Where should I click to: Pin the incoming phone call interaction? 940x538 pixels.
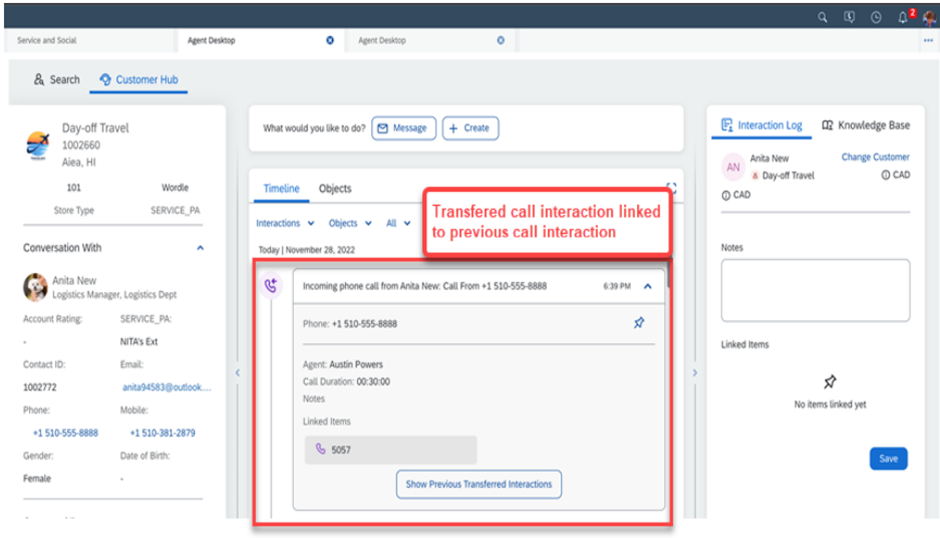coord(639,323)
